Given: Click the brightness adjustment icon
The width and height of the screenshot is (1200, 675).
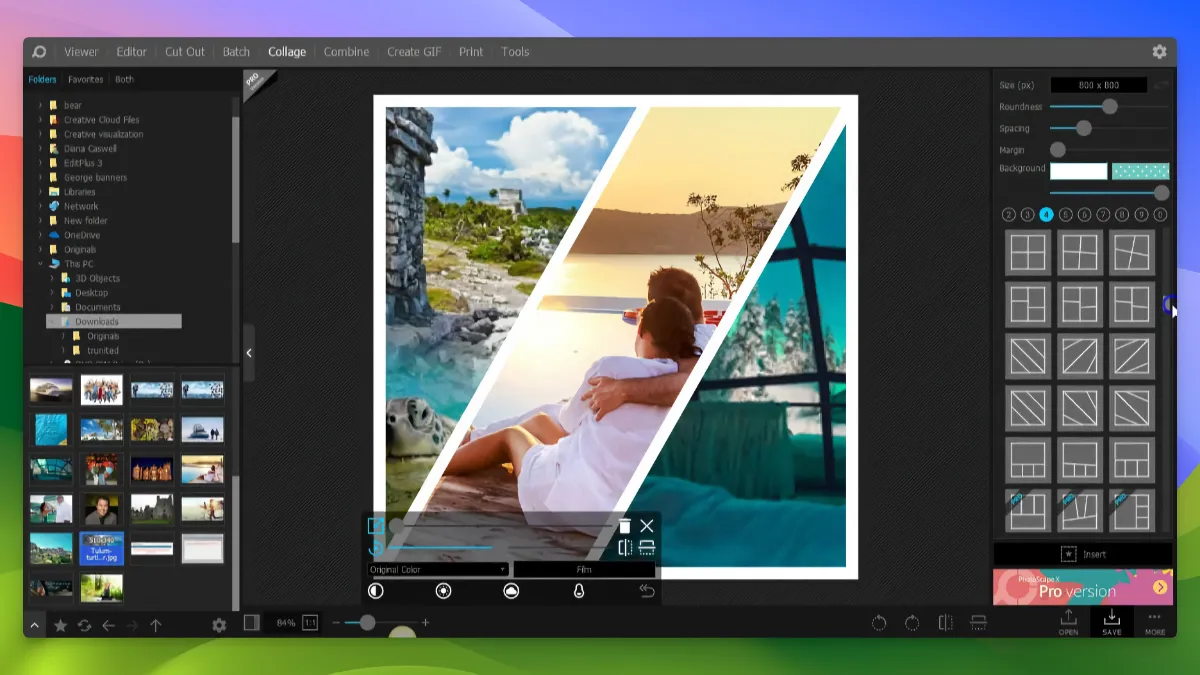Looking at the screenshot, I should pos(441,591).
